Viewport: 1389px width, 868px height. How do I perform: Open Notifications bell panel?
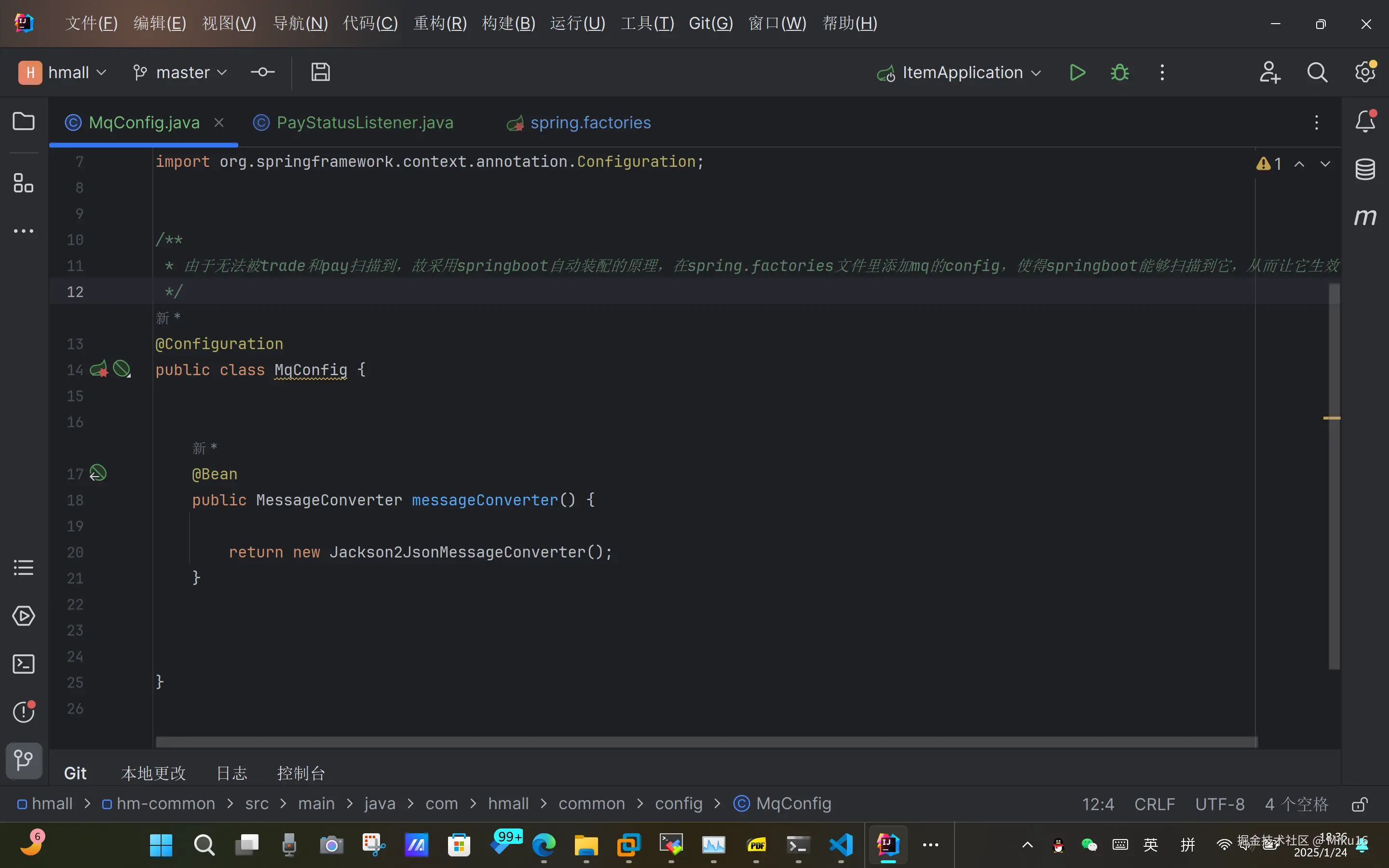(1365, 122)
